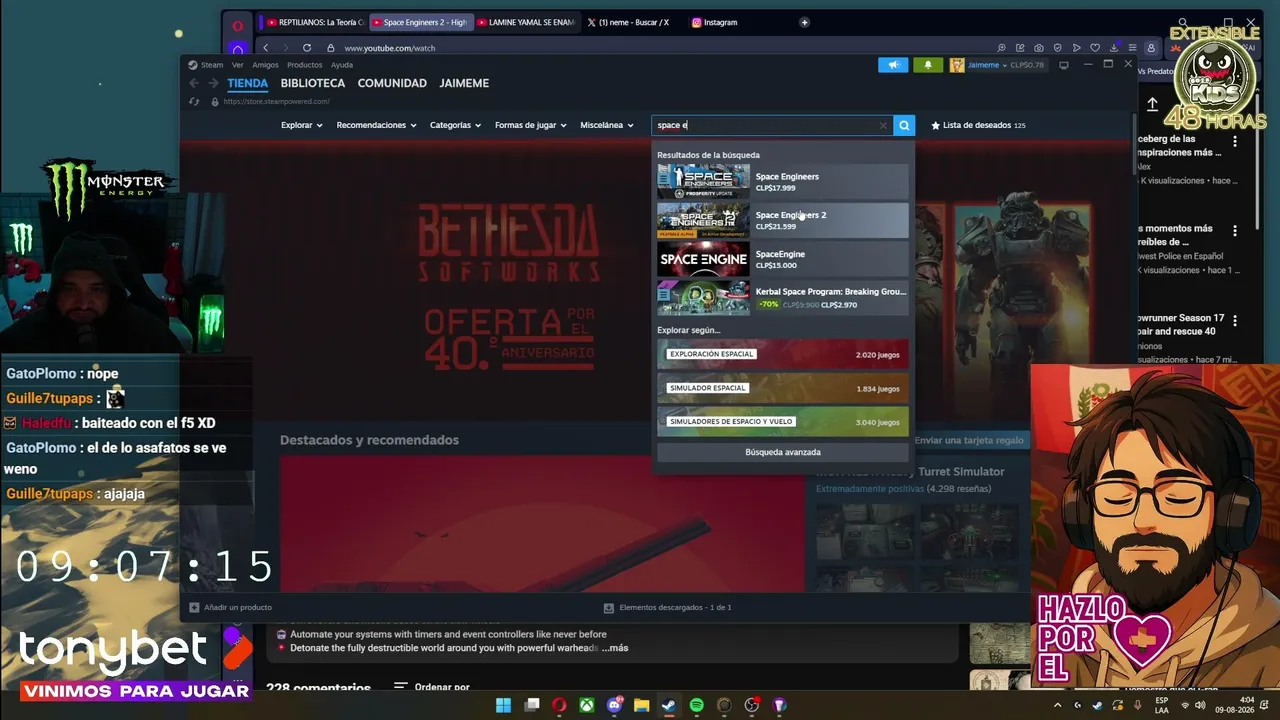Open Task View on the taskbar
Screen dimensions: 1280x720
[x=532, y=705]
